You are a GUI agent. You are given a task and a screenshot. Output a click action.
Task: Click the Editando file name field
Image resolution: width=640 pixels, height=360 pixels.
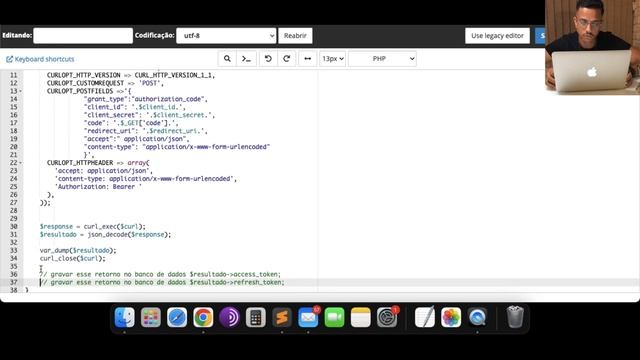pyautogui.click(x=83, y=36)
